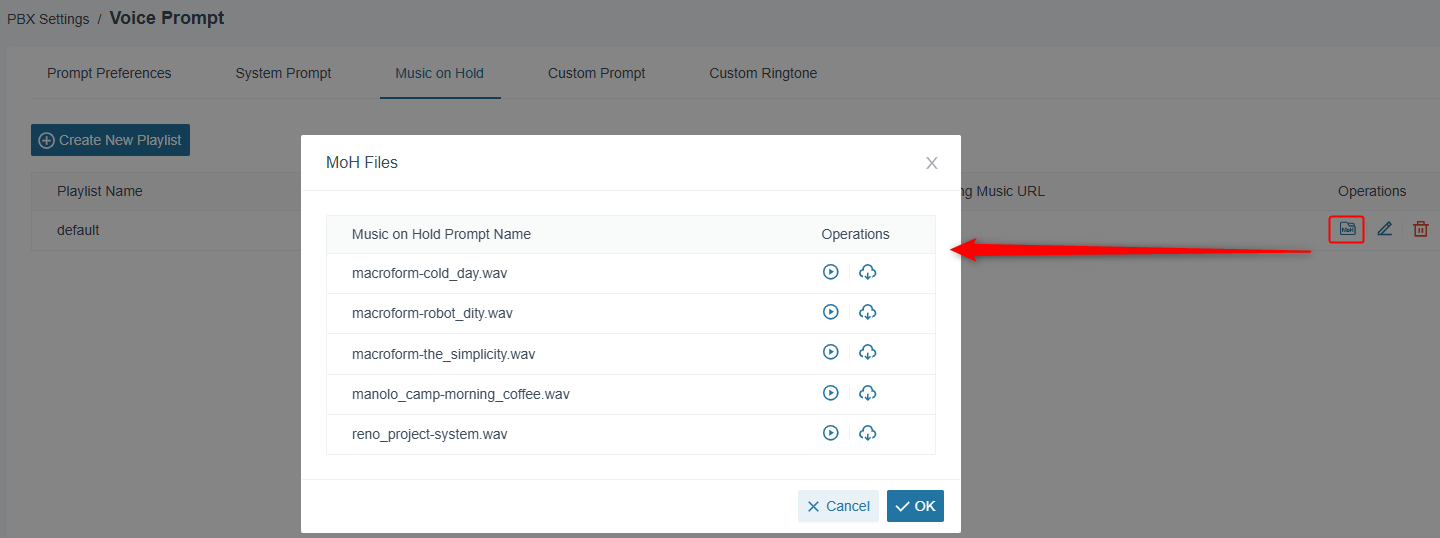Download macroform-the_simplicity.wav file

point(868,352)
